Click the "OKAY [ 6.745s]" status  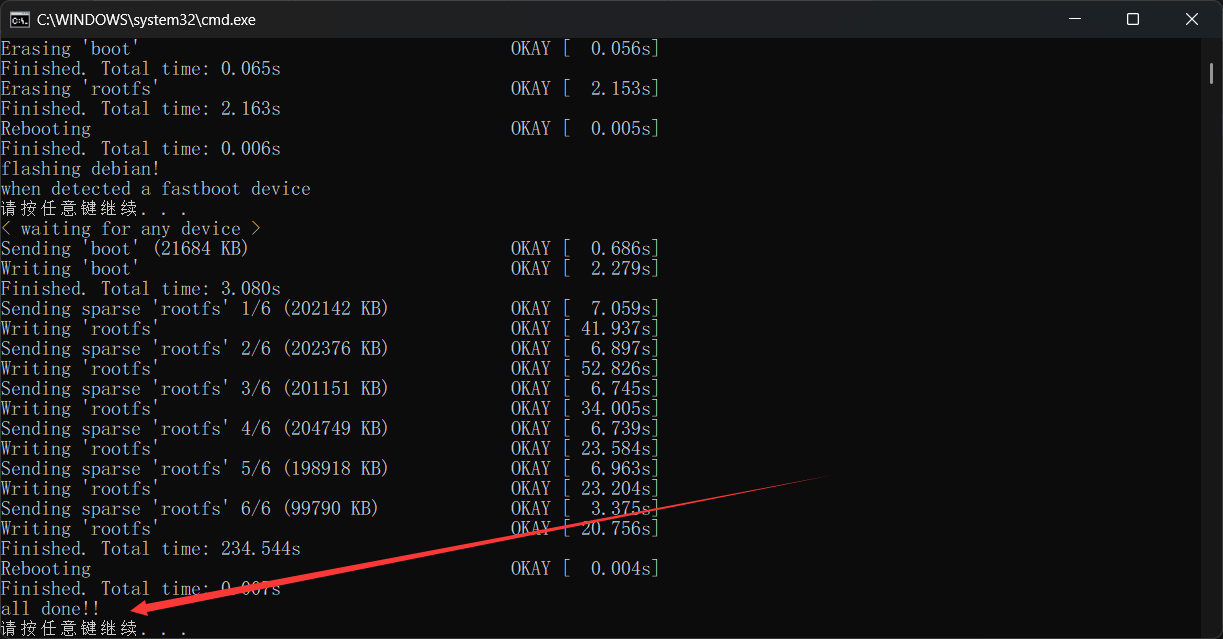pyautogui.click(x=585, y=389)
